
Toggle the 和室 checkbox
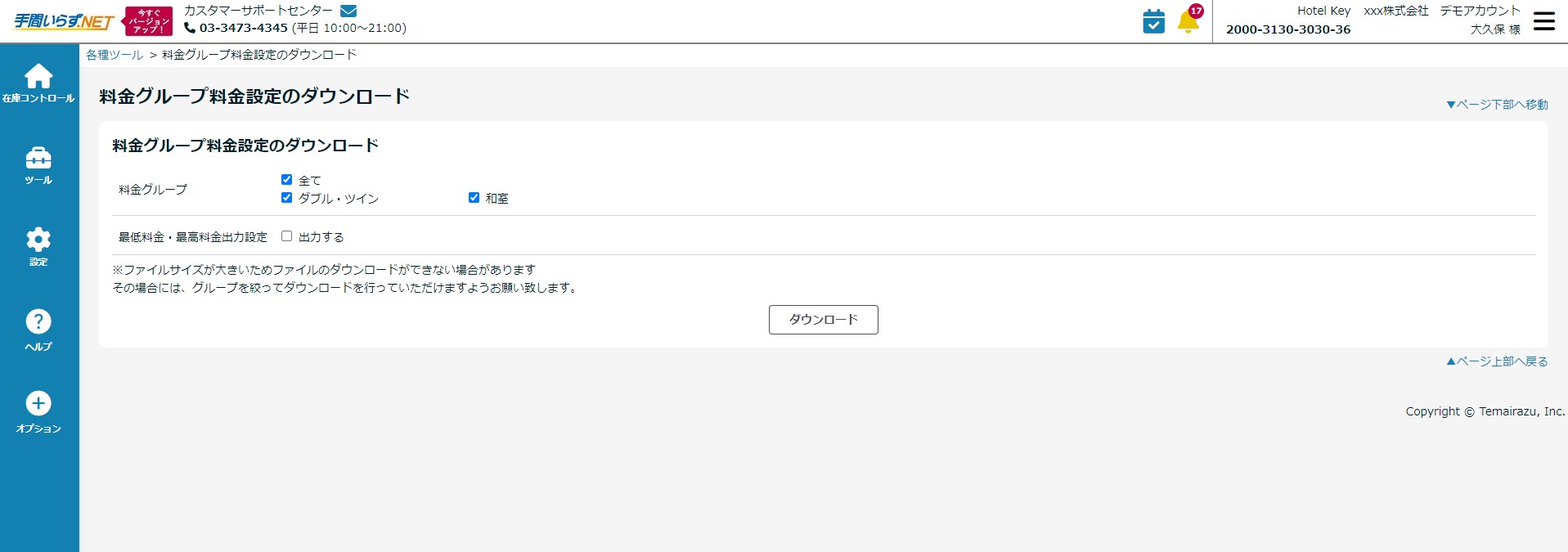[x=474, y=198]
